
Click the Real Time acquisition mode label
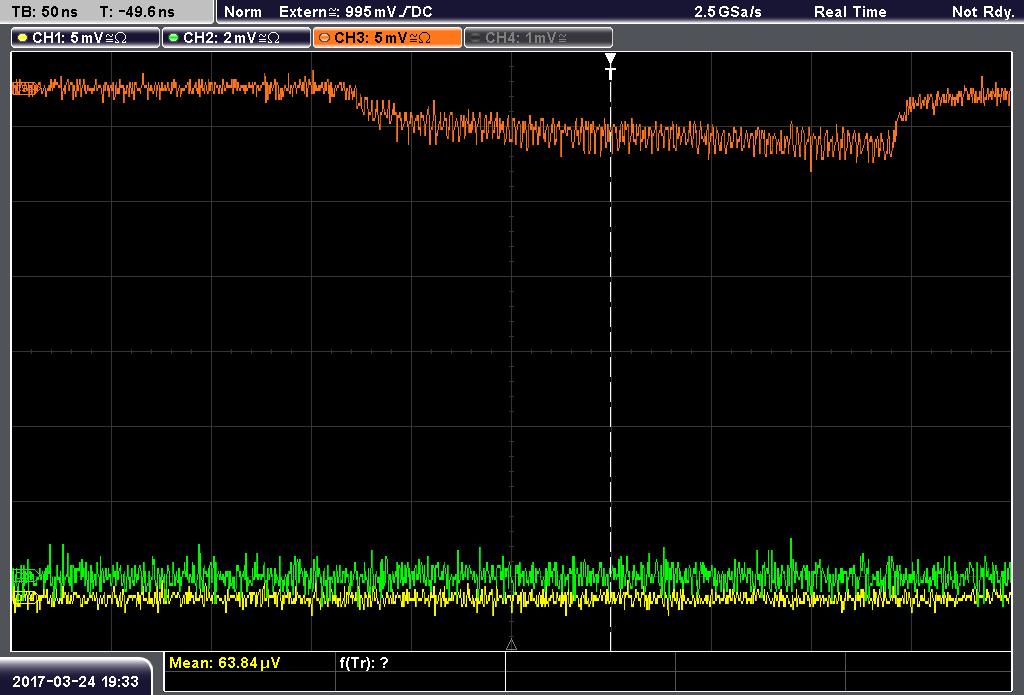[x=850, y=12]
